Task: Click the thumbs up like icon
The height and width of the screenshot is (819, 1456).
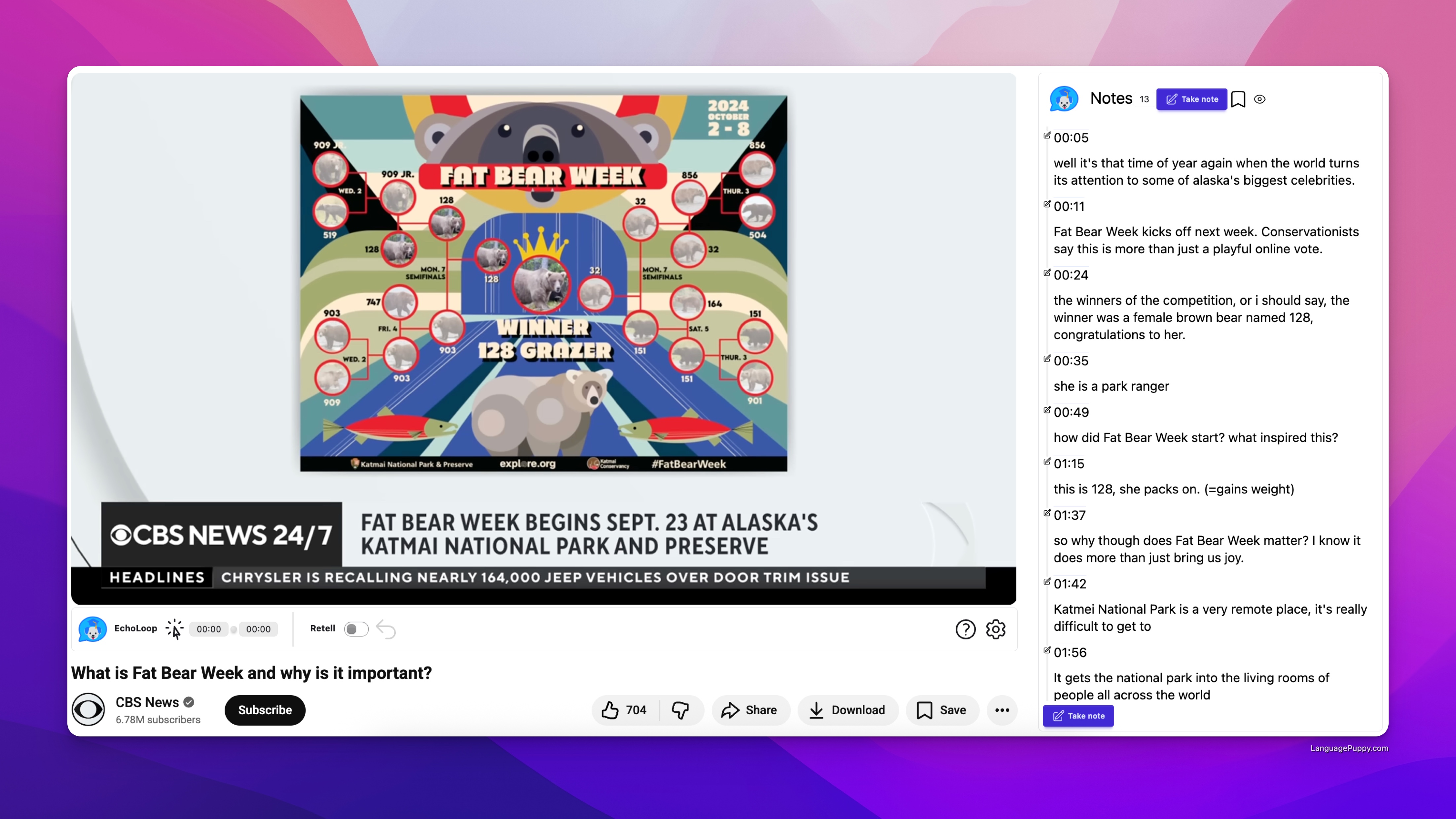Action: (610, 710)
